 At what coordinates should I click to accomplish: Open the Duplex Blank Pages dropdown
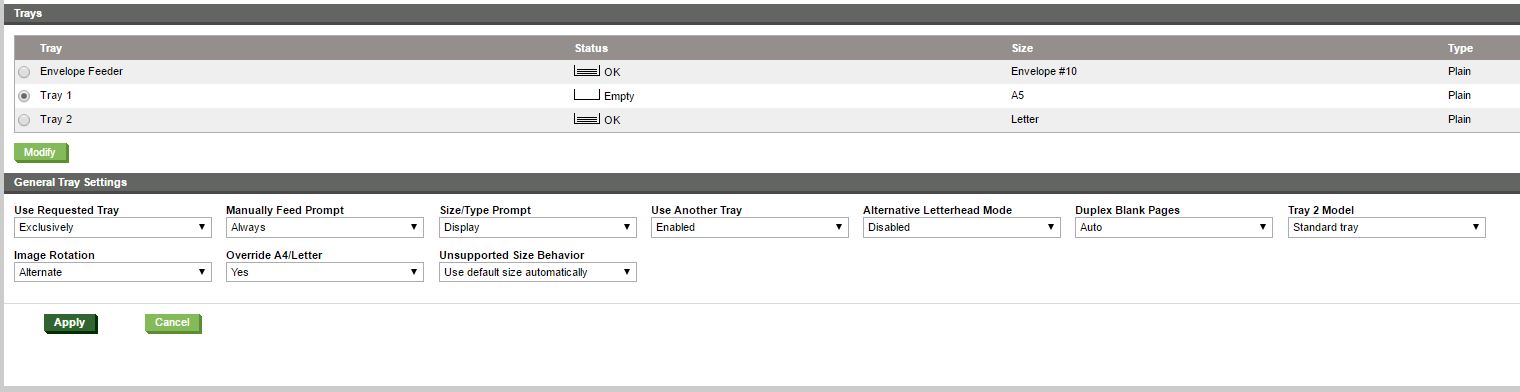click(x=1174, y=227)
